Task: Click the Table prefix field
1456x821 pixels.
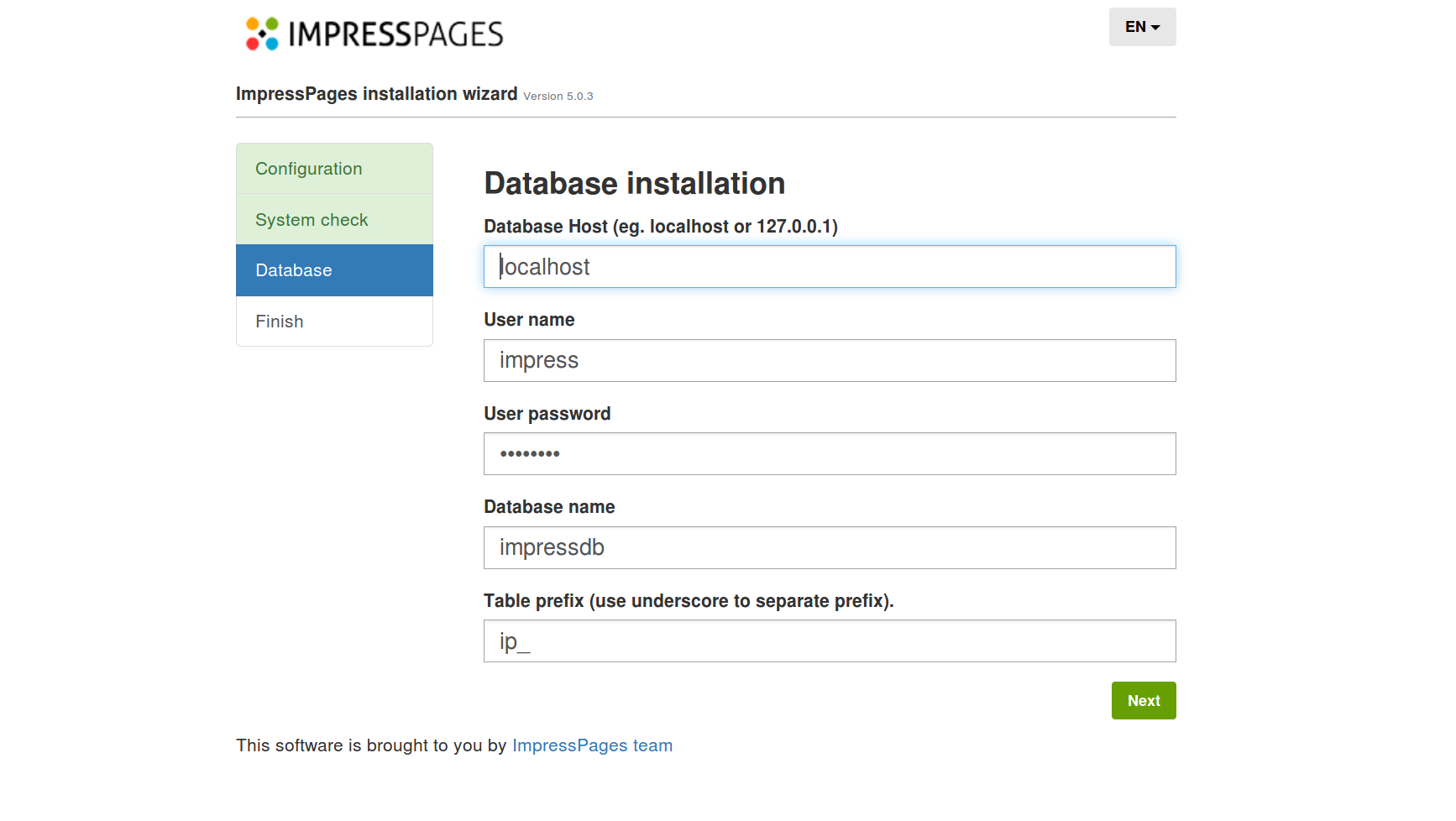Action: (830, 641)
